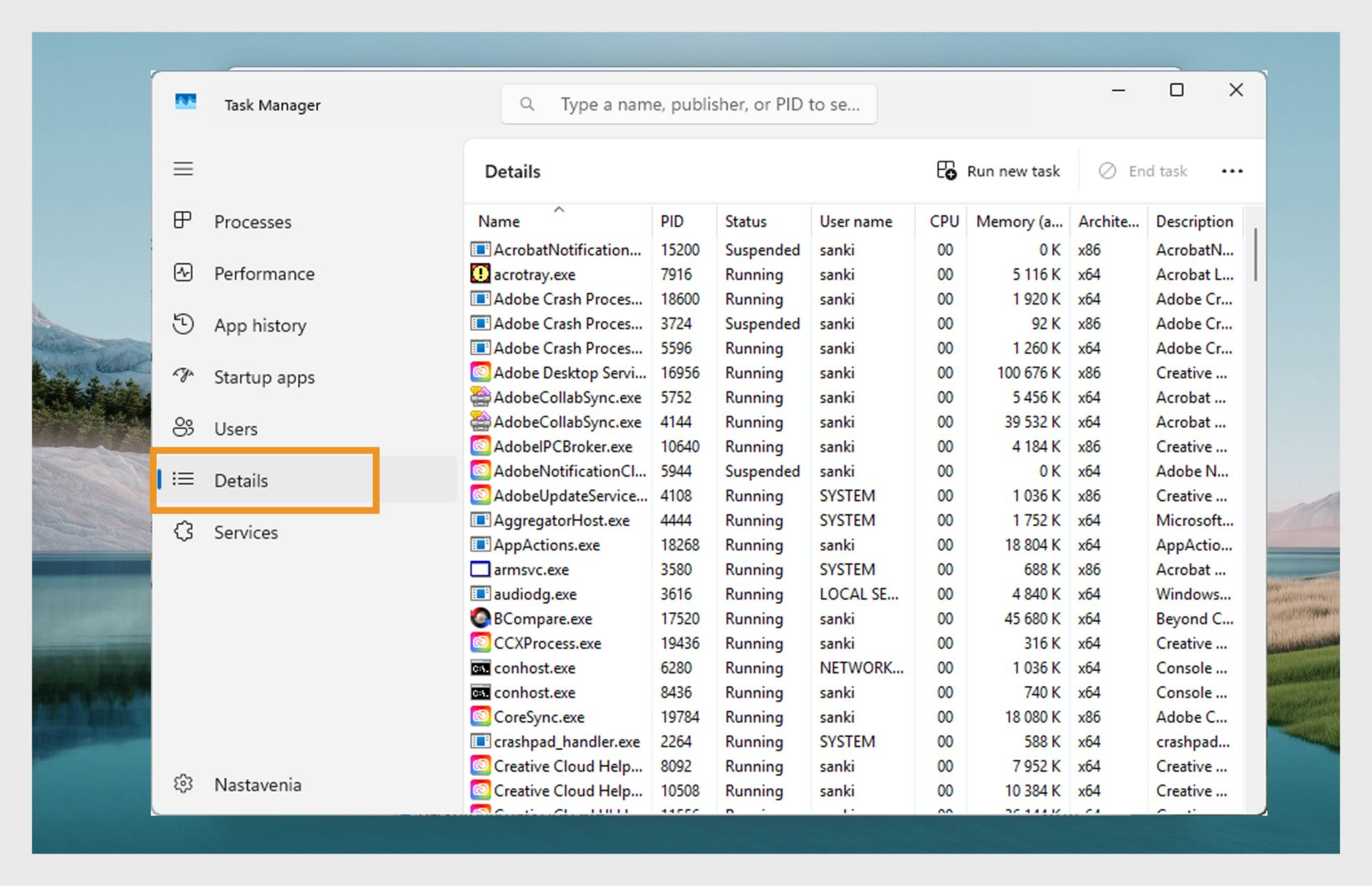Sort by Name column header
Viewport: 1372px width, 886px height.
499,221
